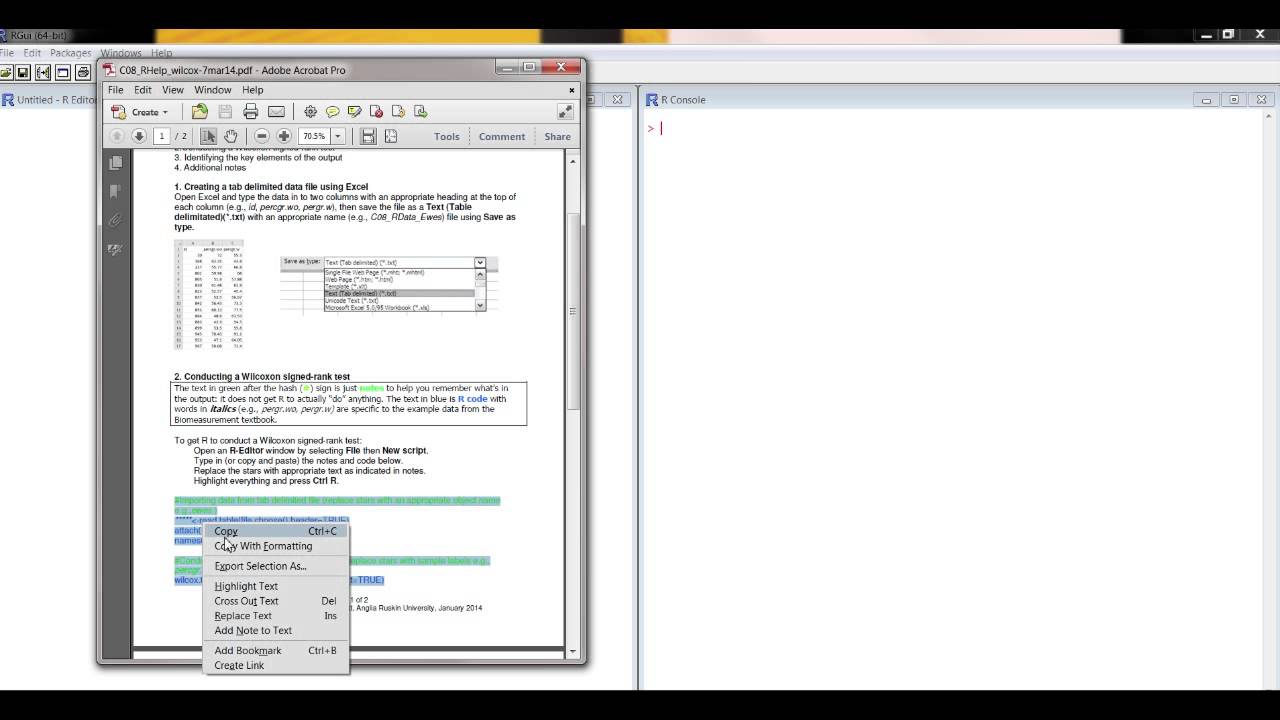
Task: Select Add Note to Text
Action: (277, 630)
